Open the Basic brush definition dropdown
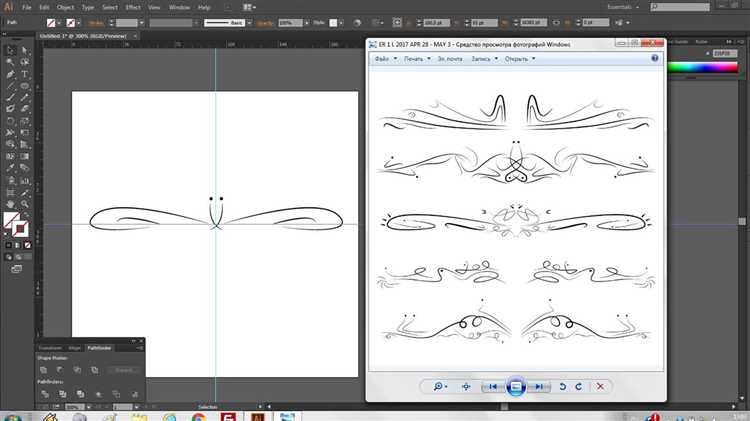Image resolution: width=750 pixels, height=421 pixels. (x=249, y=22)
